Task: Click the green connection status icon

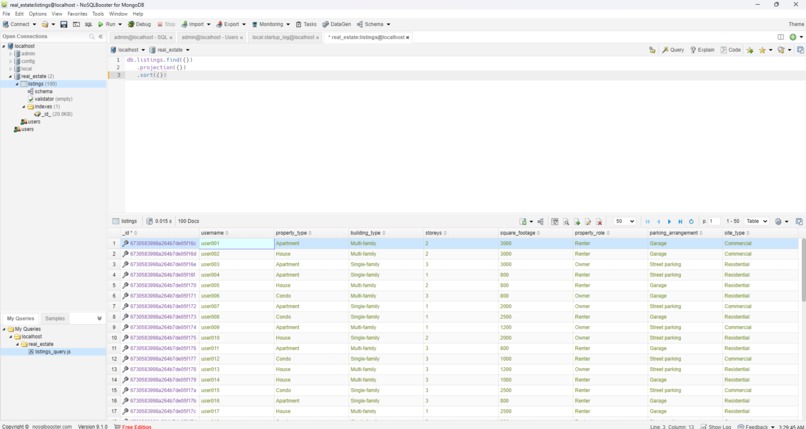Action: 793,37
